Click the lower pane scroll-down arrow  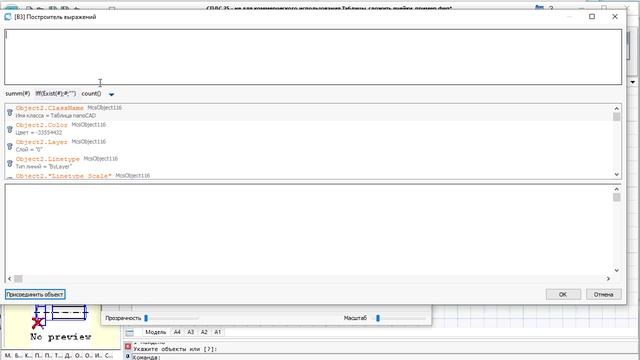617,270
